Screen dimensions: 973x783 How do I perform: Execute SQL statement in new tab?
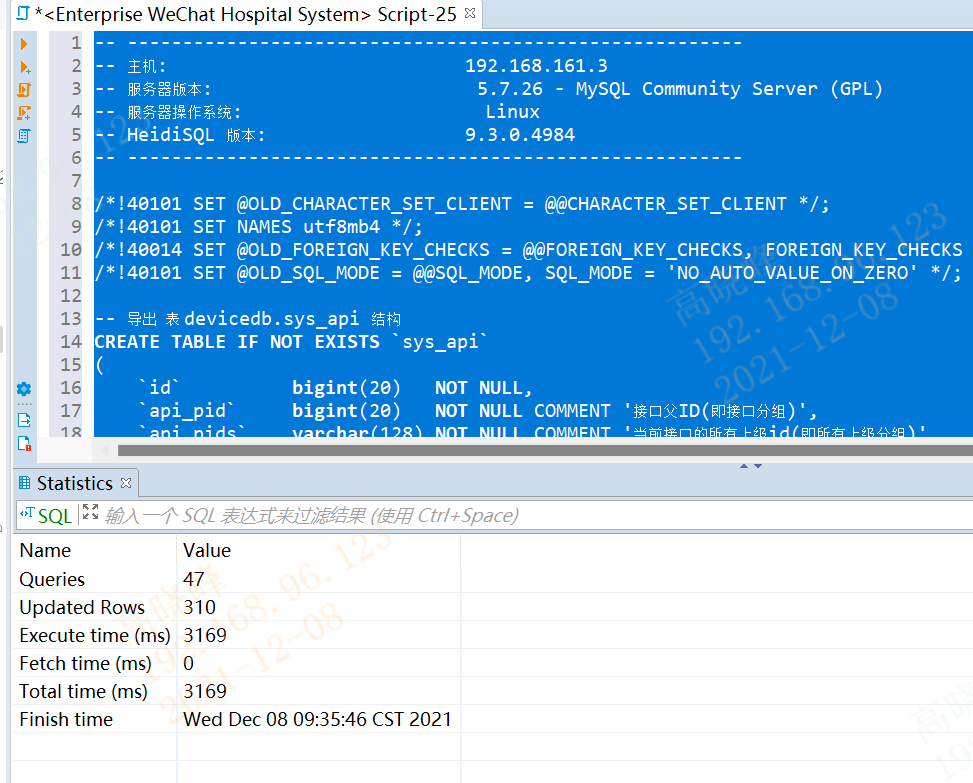(x=24, y=66)
